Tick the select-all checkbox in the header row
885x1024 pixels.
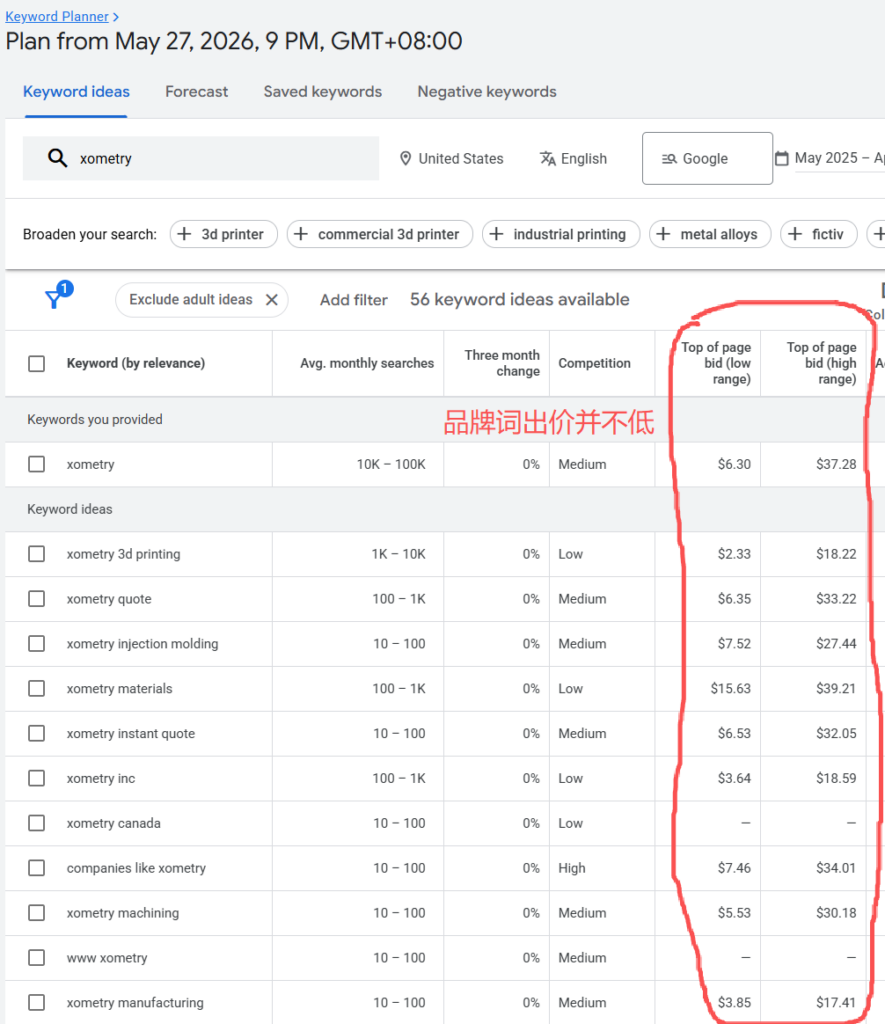pyautogui.click(x=37, y=364)
